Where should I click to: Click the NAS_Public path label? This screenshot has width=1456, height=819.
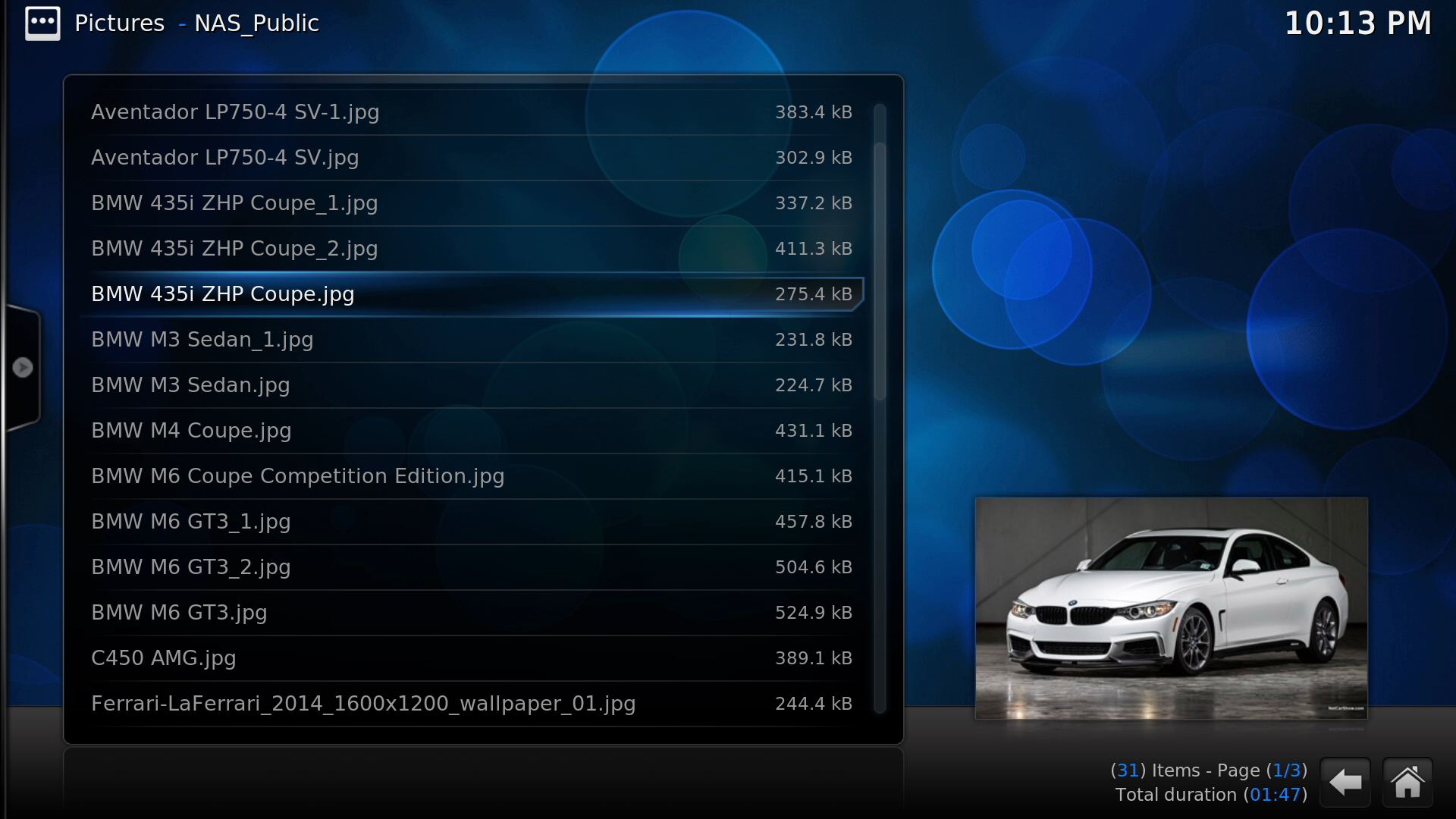[256, 24]
